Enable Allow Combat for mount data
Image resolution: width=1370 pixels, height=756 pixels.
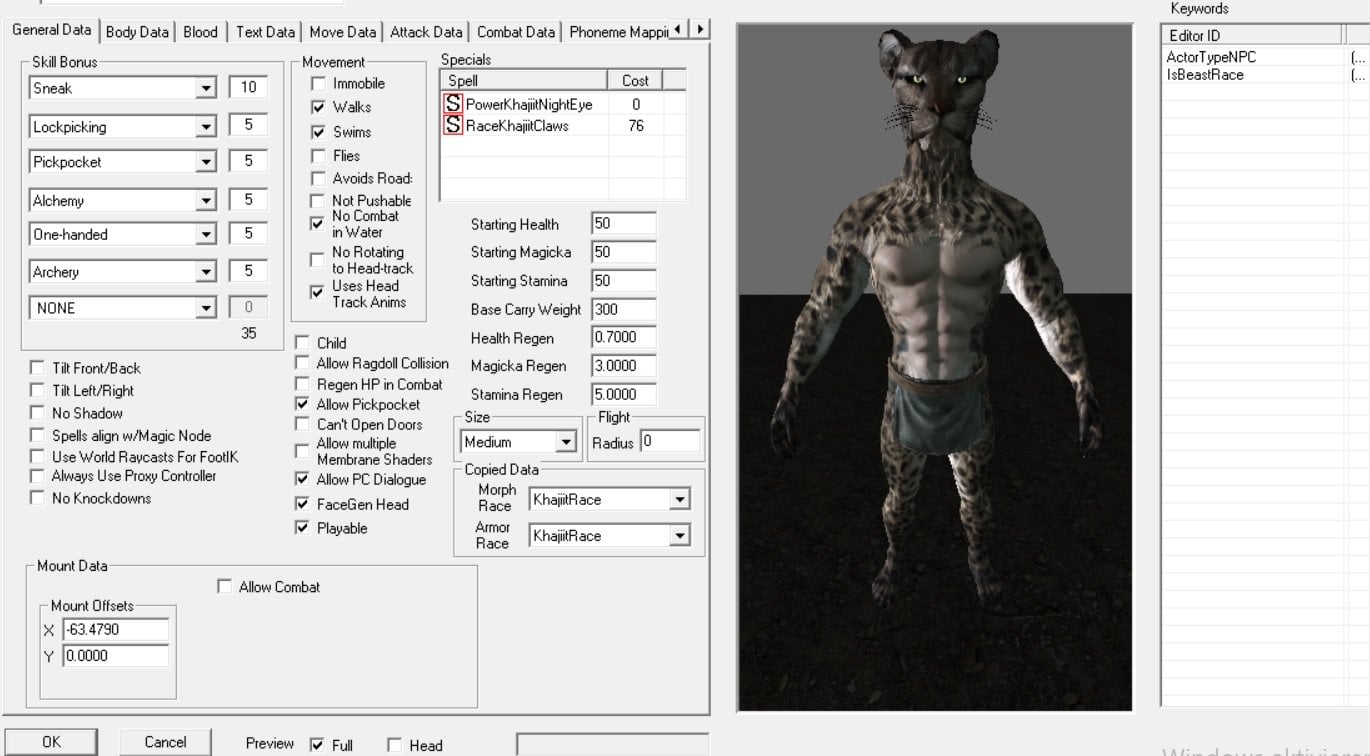(x=224, y=587)
